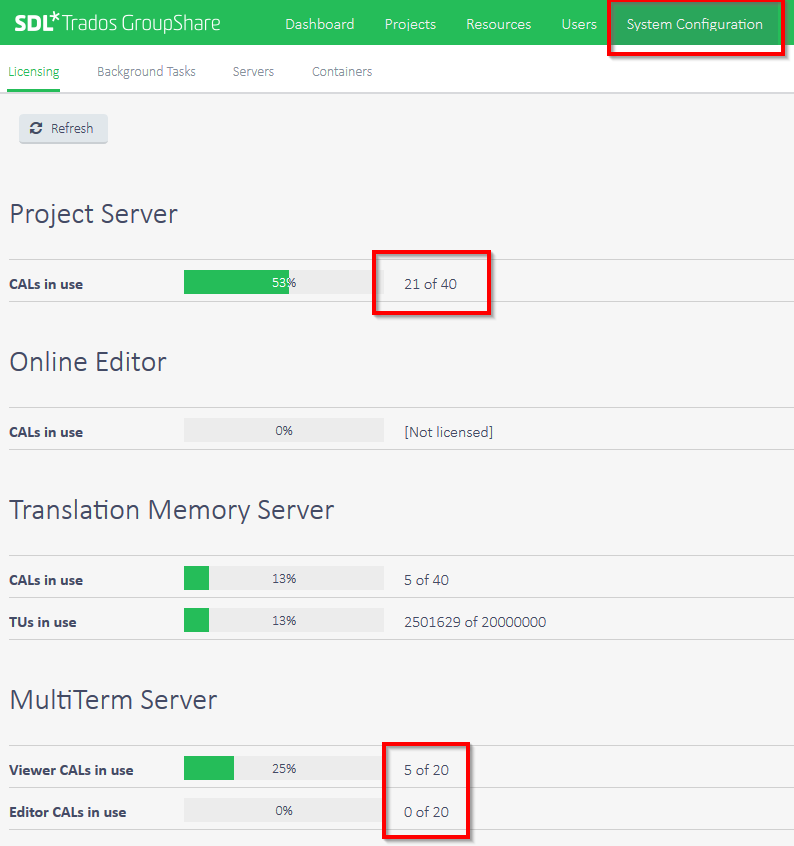The image size is (794, 846).
Task: Click the Refresh button
Action: coord(63,128)
